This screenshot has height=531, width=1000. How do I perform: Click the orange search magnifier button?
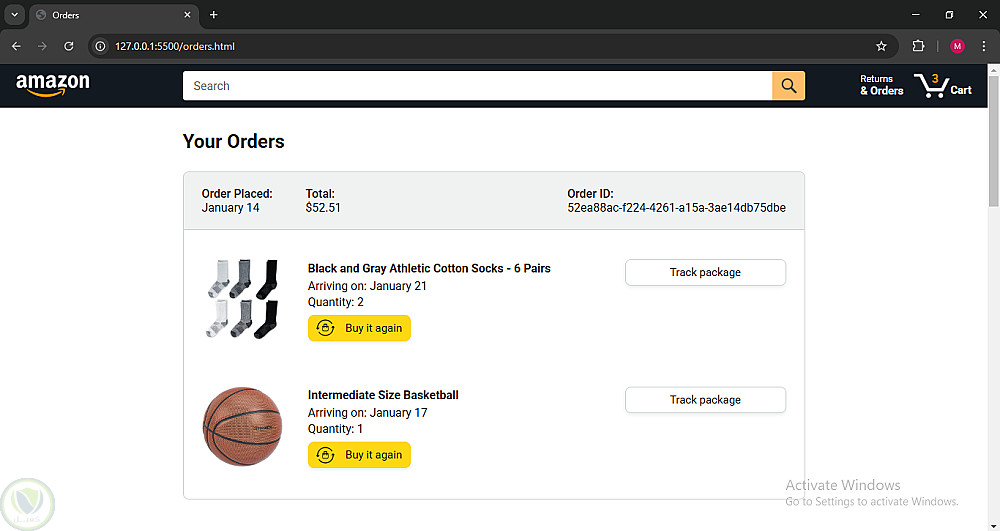pos(788,86)
